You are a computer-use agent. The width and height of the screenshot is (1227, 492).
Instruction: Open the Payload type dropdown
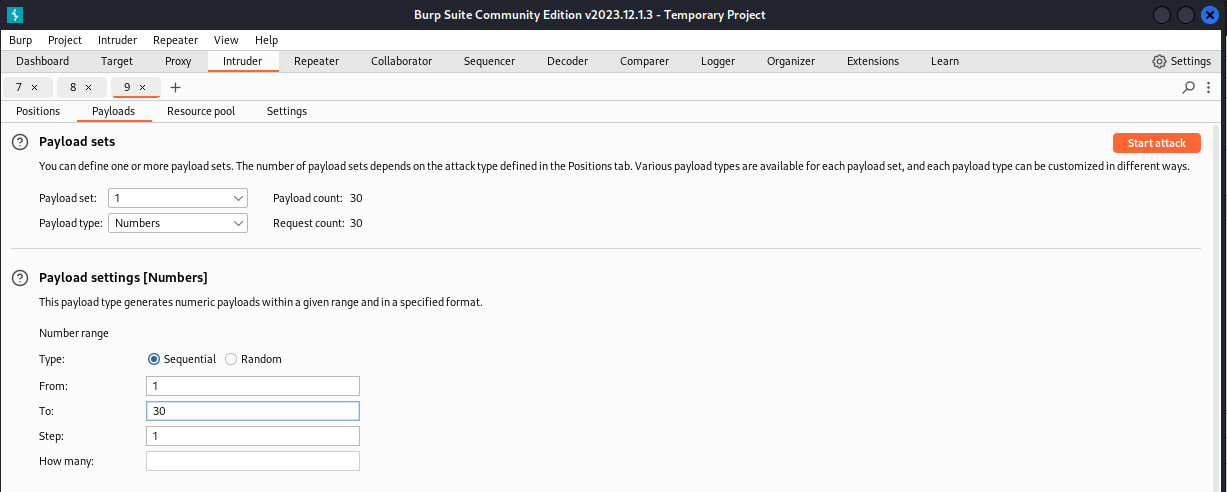[x=178, y=223]
